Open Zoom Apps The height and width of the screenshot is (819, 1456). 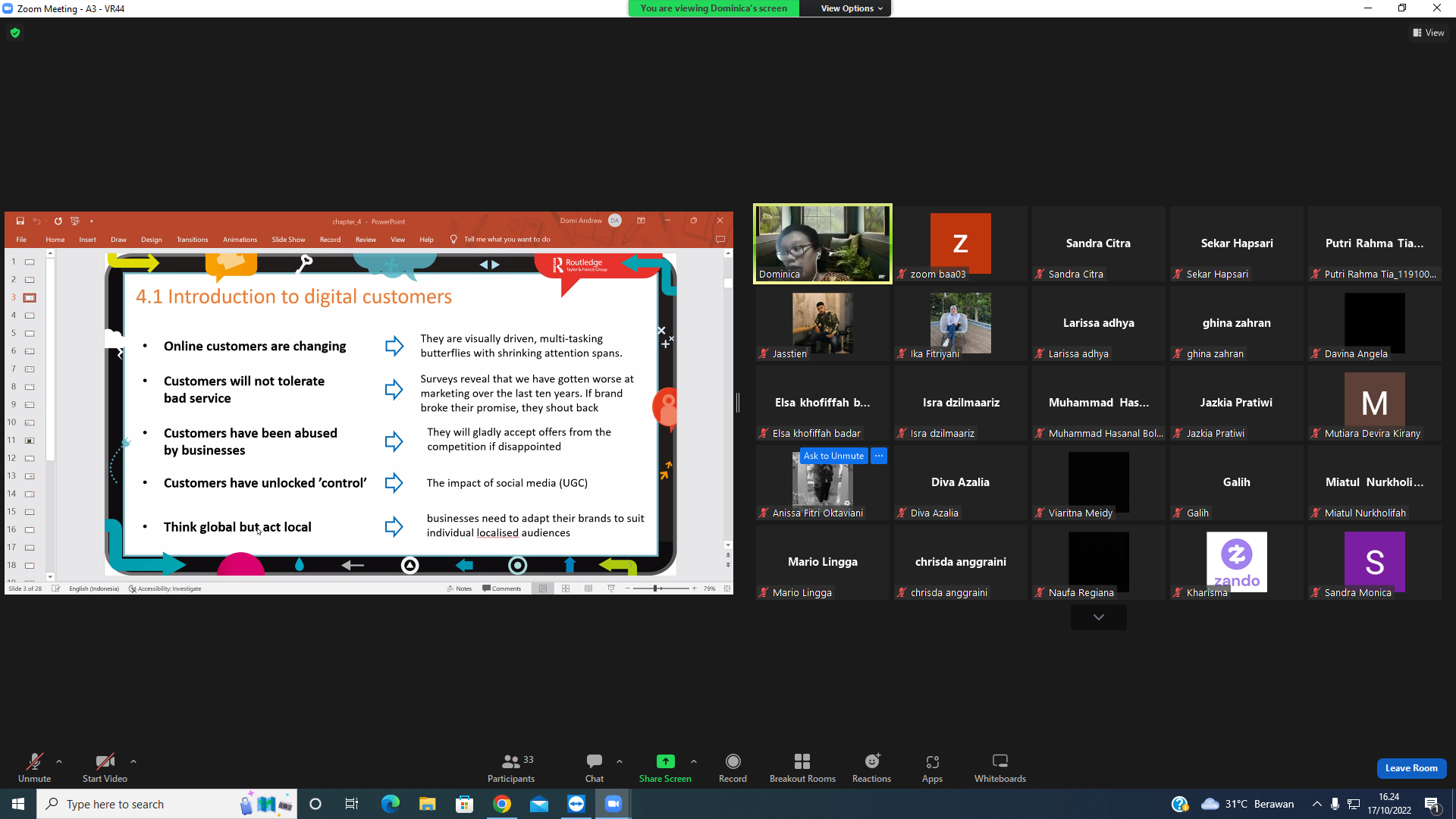[x=932, y=767]
